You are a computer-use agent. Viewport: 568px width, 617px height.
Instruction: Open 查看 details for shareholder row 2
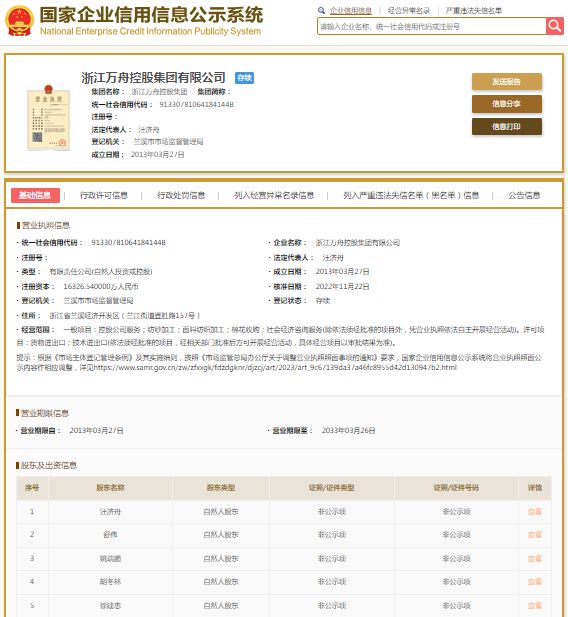click(x=535, y=534)
